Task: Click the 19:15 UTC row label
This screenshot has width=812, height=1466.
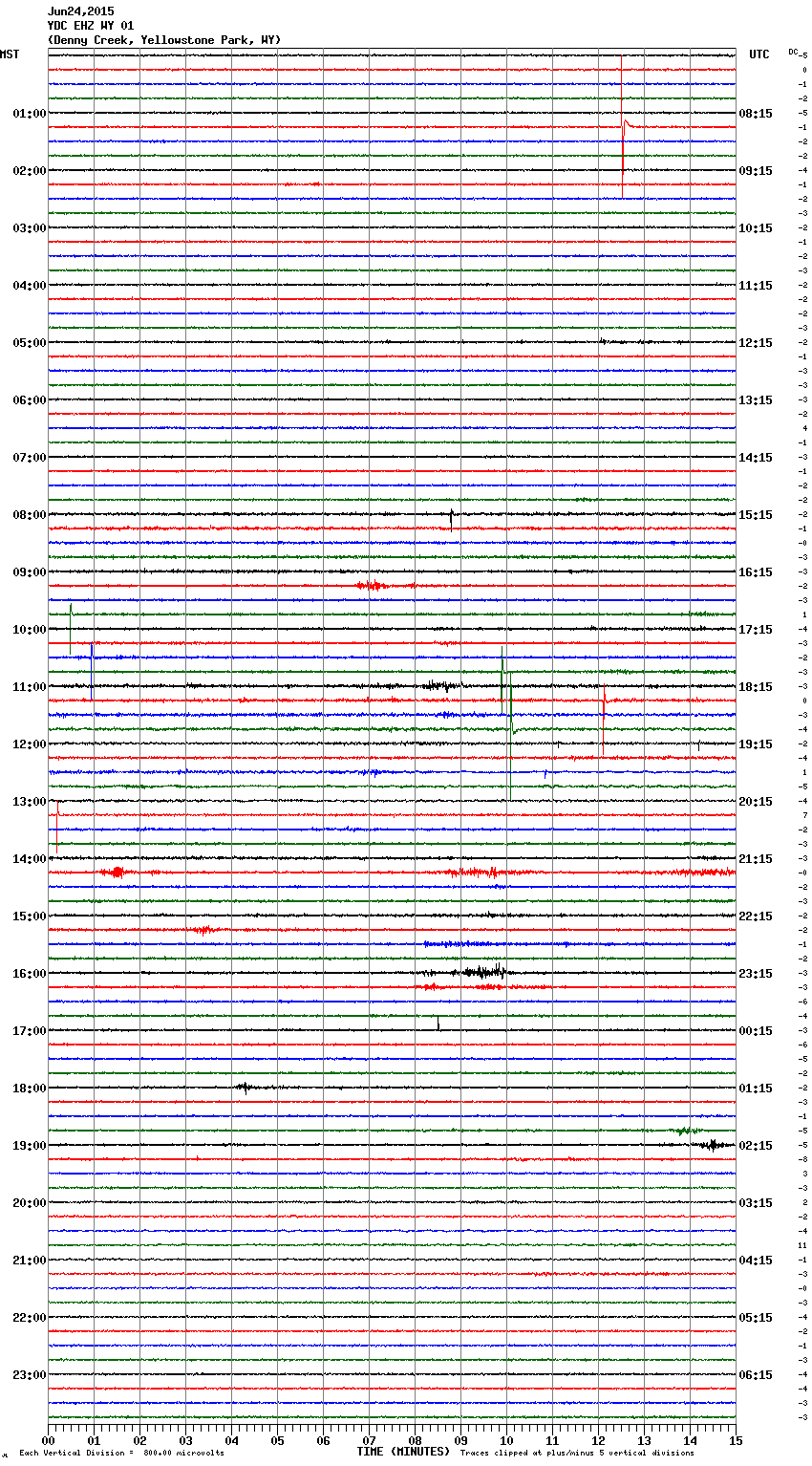Action: tap(756, 744)
